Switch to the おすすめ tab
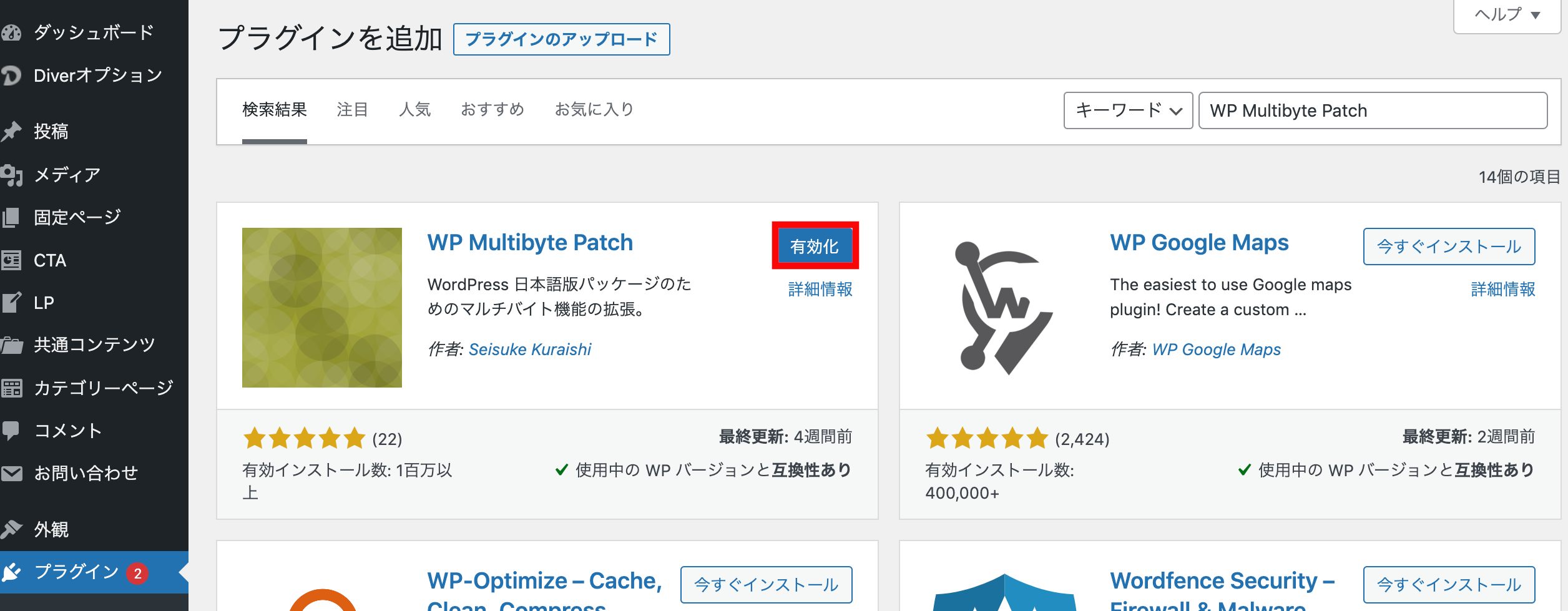Screen dimensions: 1568x611 (x=492, y=110)
